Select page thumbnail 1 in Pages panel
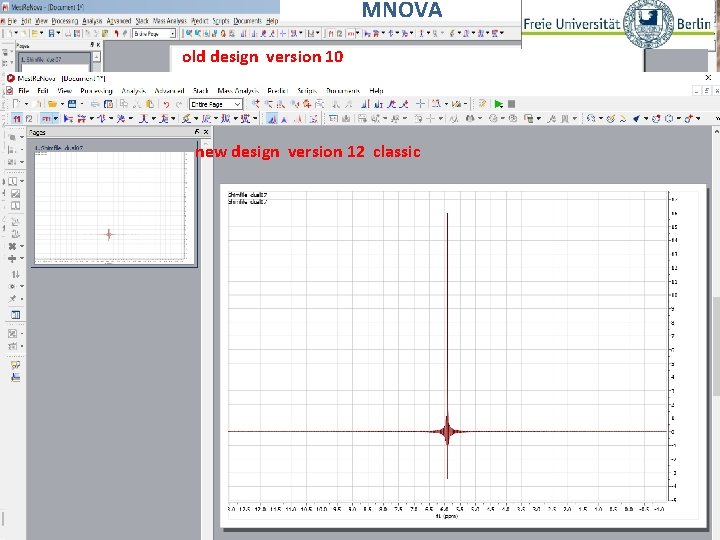This screenshot has width=720, height=540. [114, 205]
